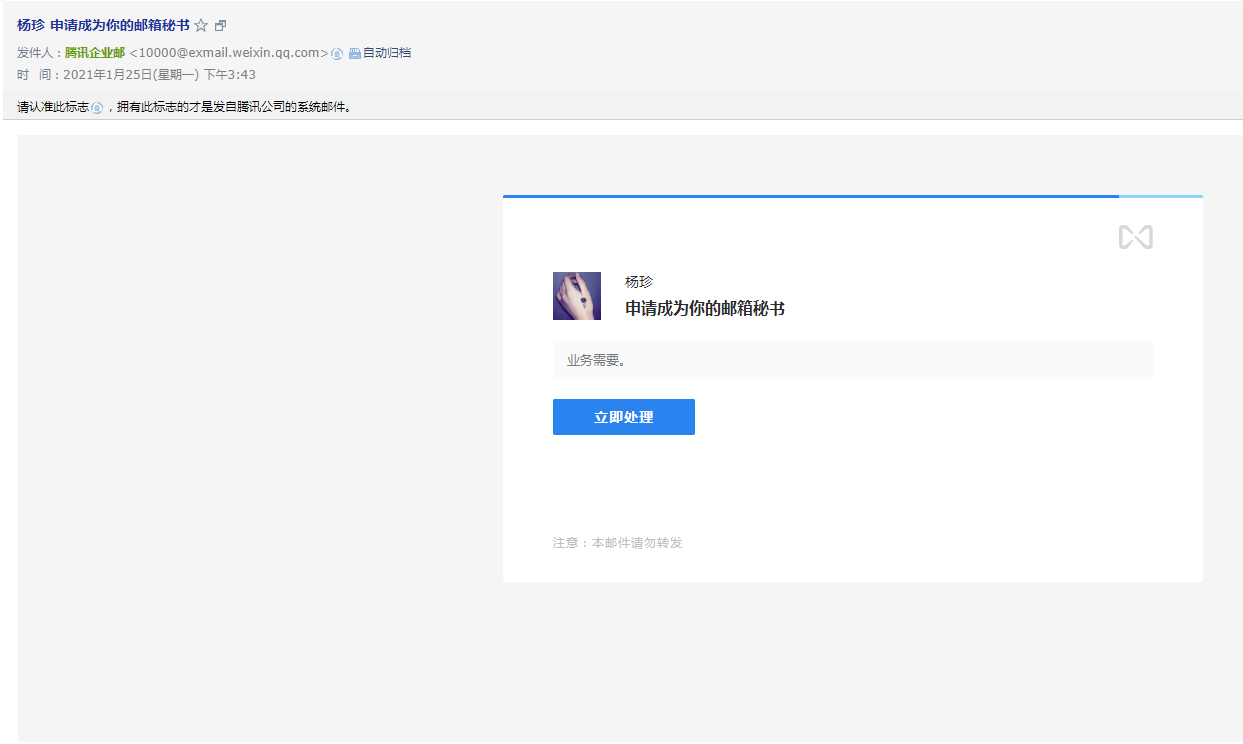Click sender address 10000@exmail.weixin.qq.com
Image resolution: width=1243 pixels, height=744 pixels.
229,53
